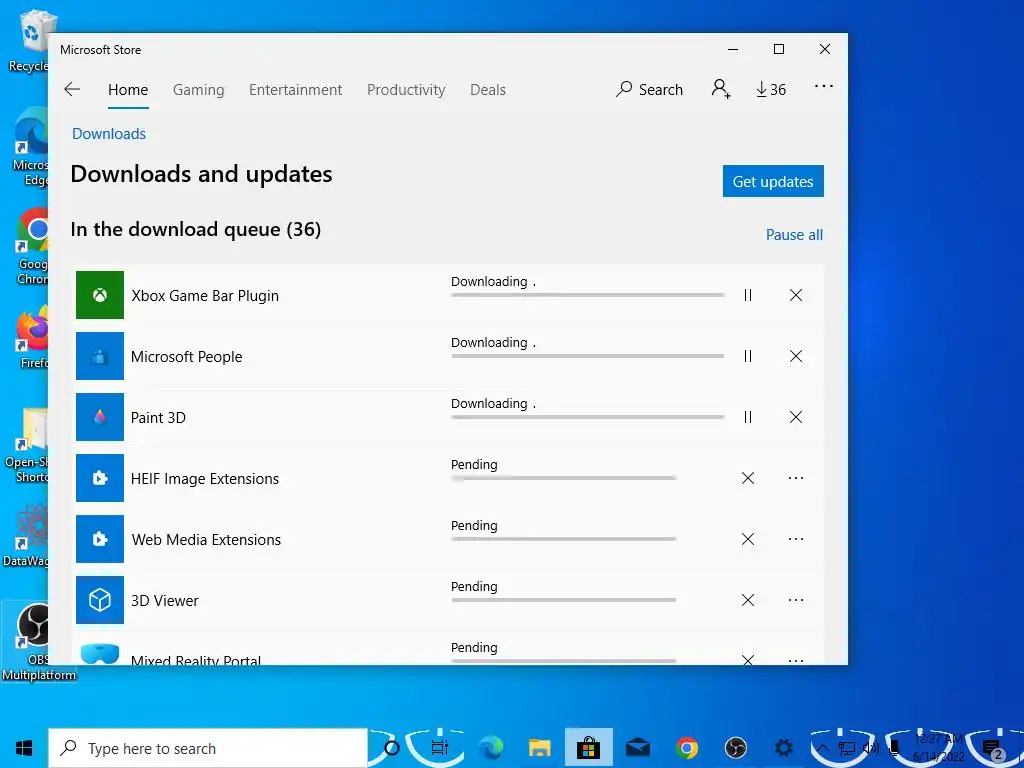Image resolution: width=1024 pixels, height=768 pixels.
Task: Open Microsoft Edge from the taskbar
Action: click(491, 748)
